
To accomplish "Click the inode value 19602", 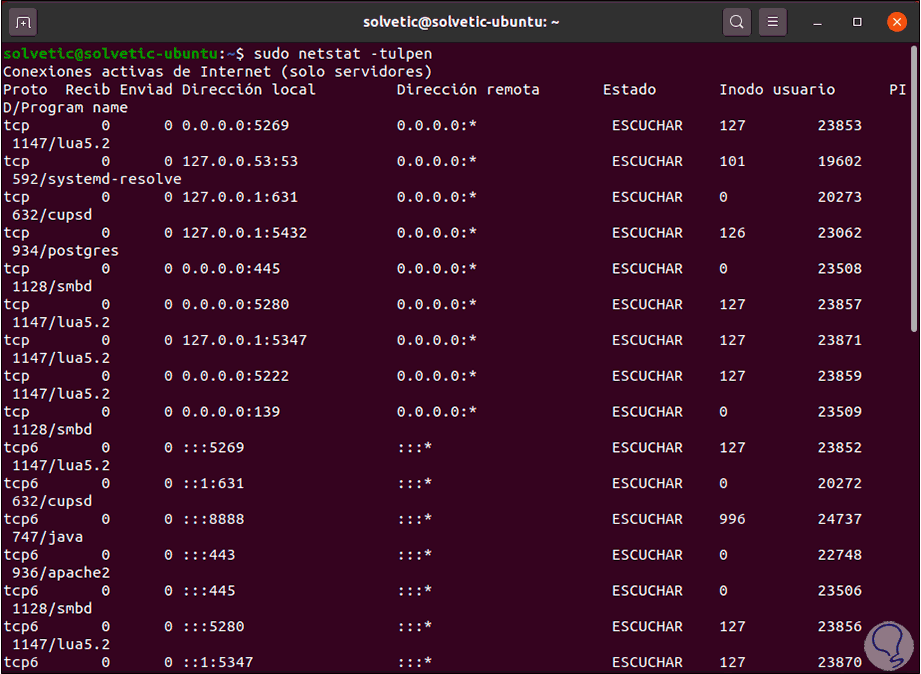I will point(840,162).
